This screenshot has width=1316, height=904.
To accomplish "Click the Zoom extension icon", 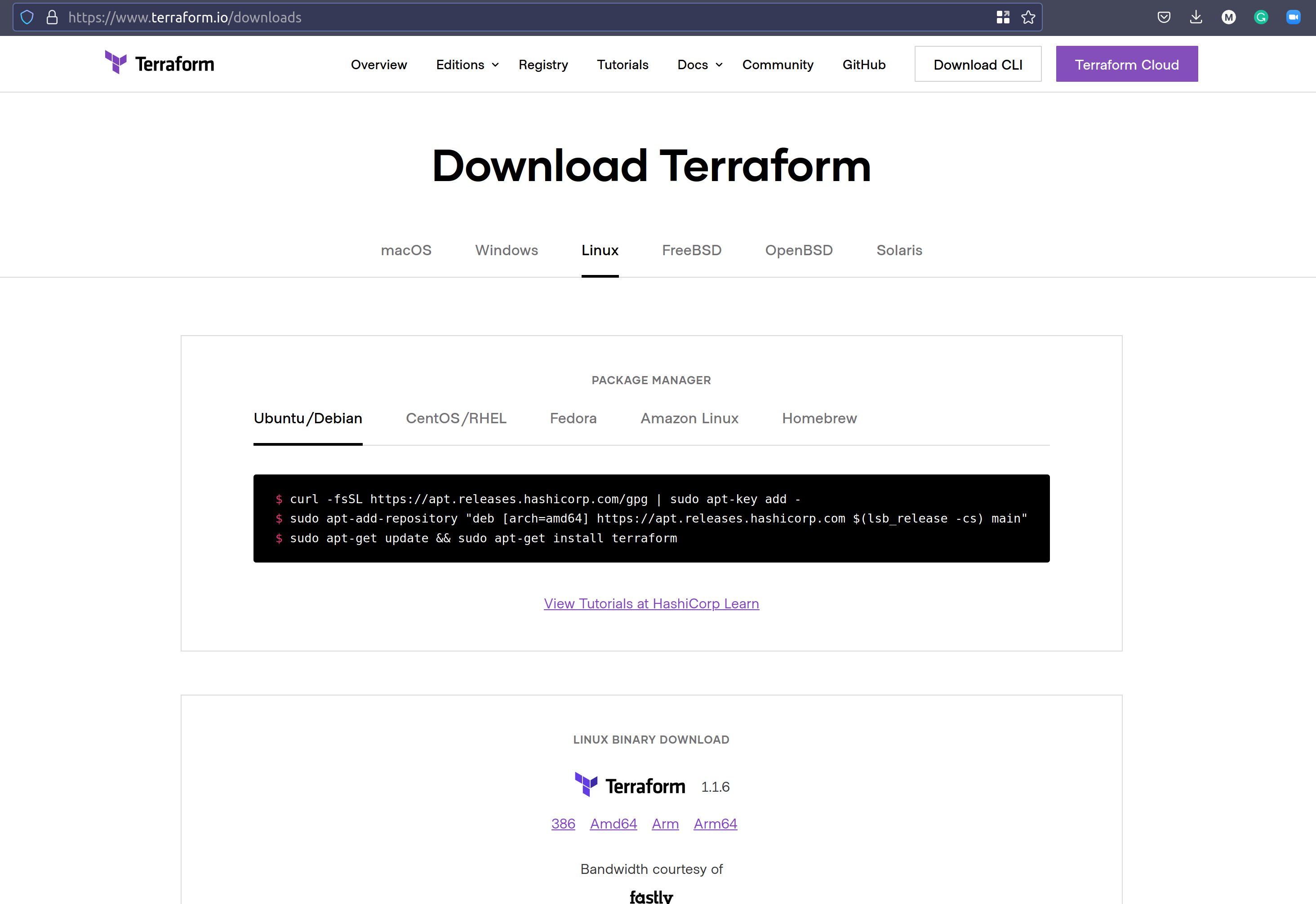I will point(1293,17).
